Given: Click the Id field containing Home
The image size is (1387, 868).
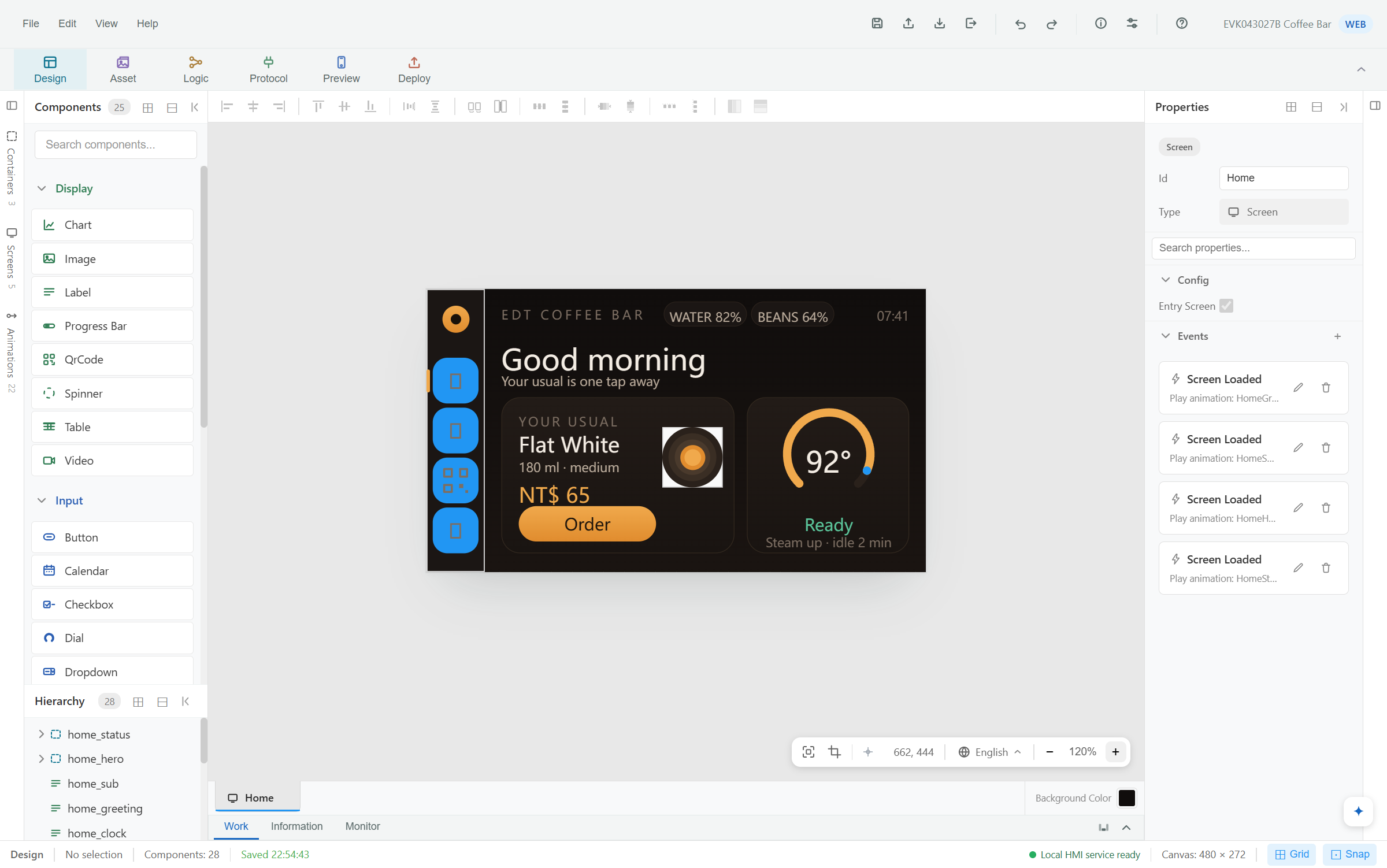Looking at the screenshot, I should (1284, 178).
